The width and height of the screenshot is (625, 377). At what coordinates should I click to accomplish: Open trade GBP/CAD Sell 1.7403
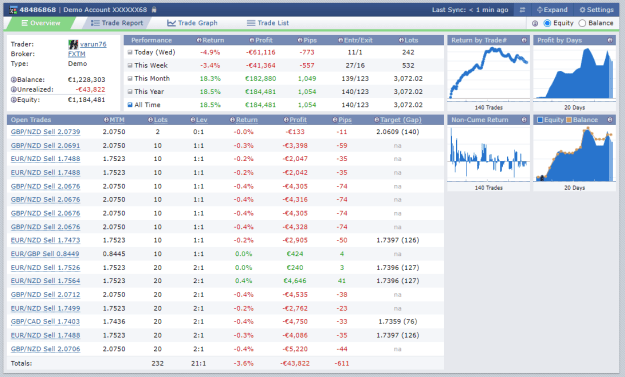click(45, 322)
